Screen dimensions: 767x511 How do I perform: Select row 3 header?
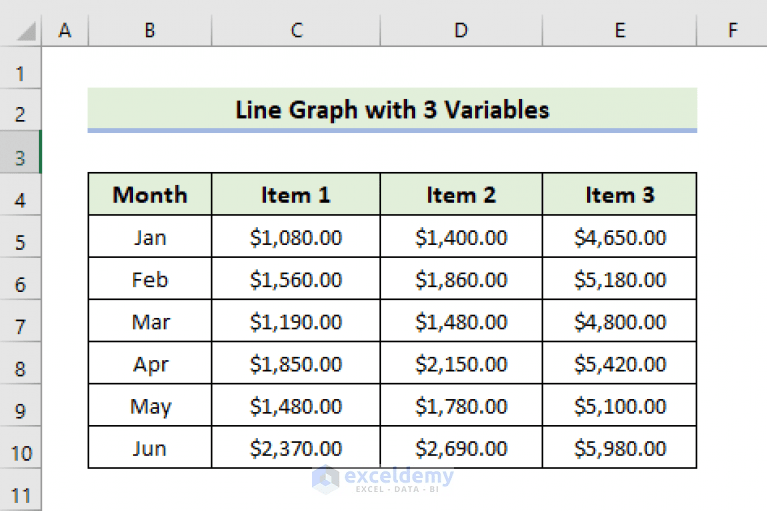click(20, 157)
